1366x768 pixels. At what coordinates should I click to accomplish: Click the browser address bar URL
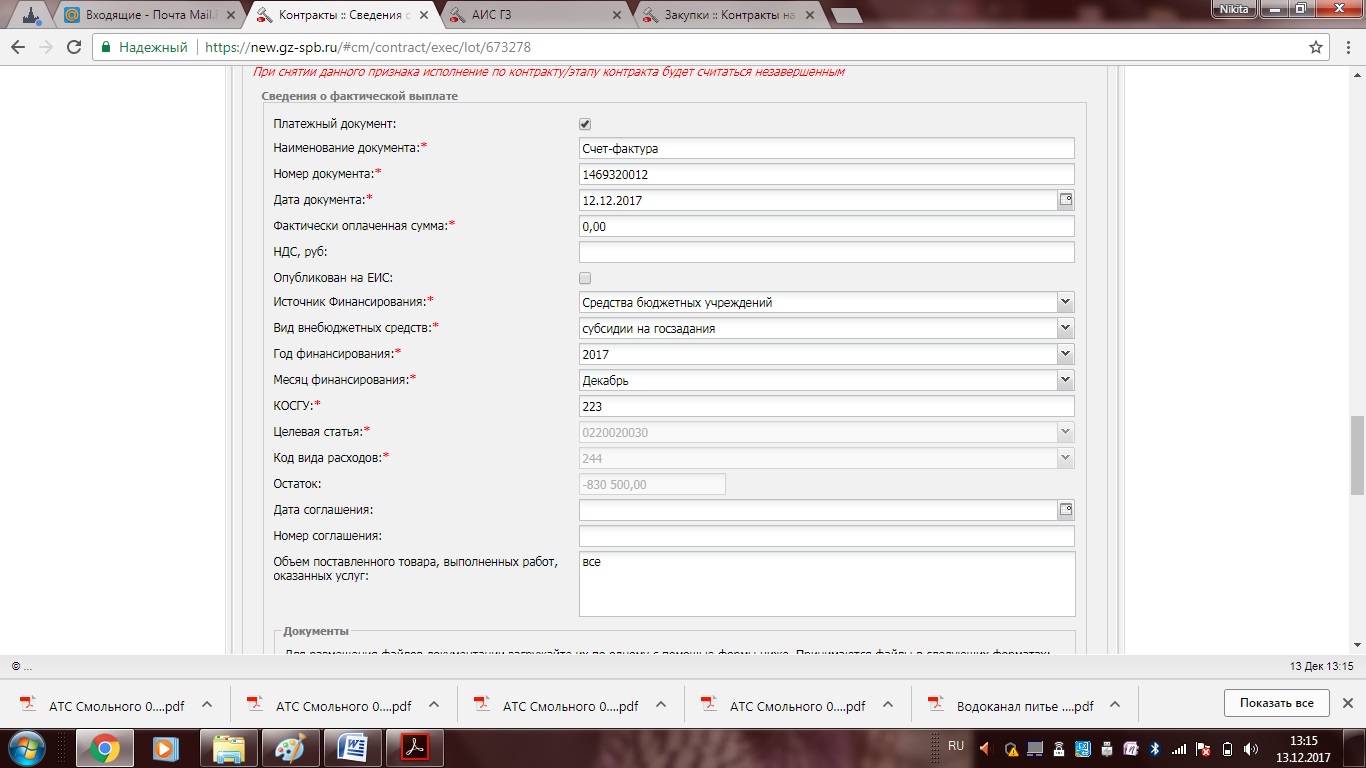(367, 47)
